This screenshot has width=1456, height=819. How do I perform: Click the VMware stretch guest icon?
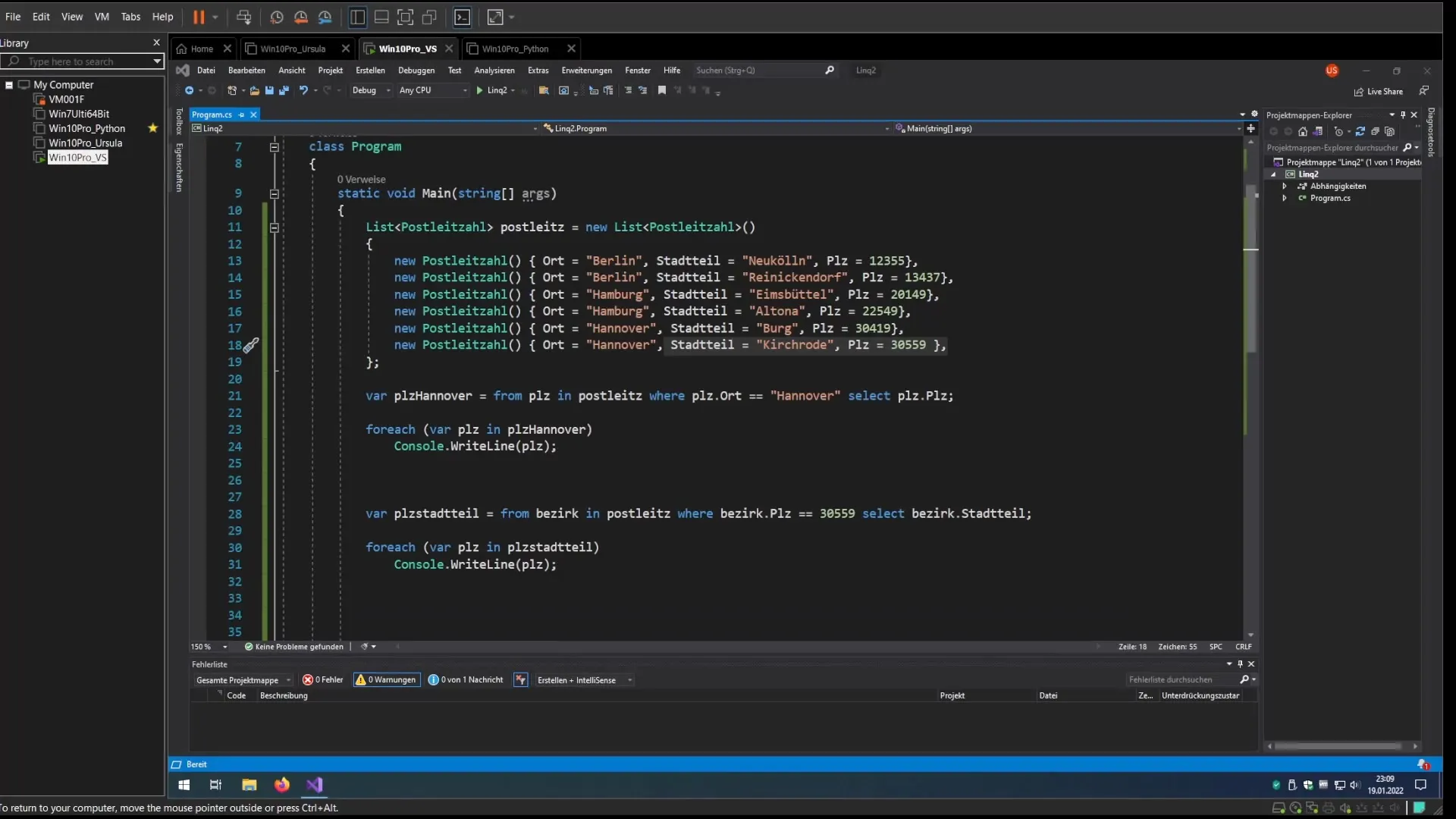point(495,17)
